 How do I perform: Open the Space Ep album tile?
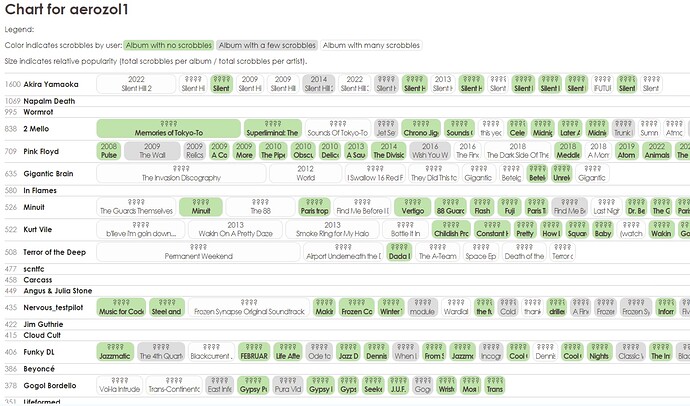(481, 252)
